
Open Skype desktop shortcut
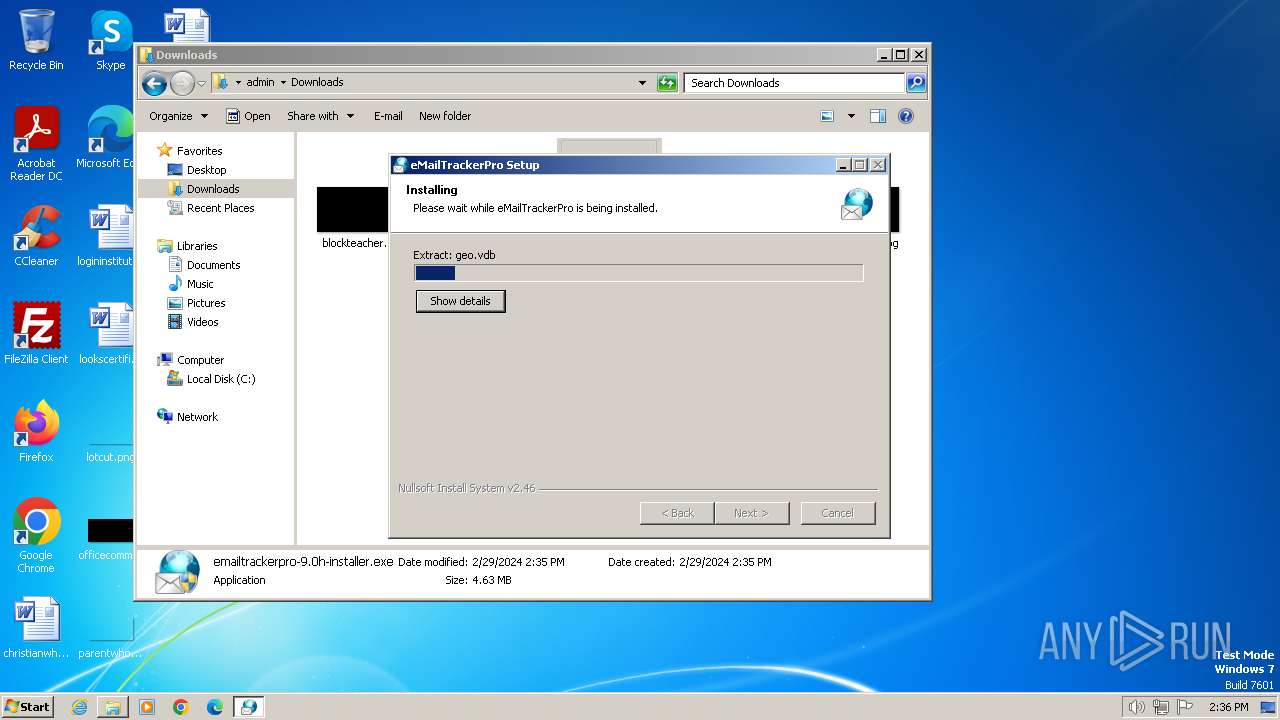pos(110,40)
